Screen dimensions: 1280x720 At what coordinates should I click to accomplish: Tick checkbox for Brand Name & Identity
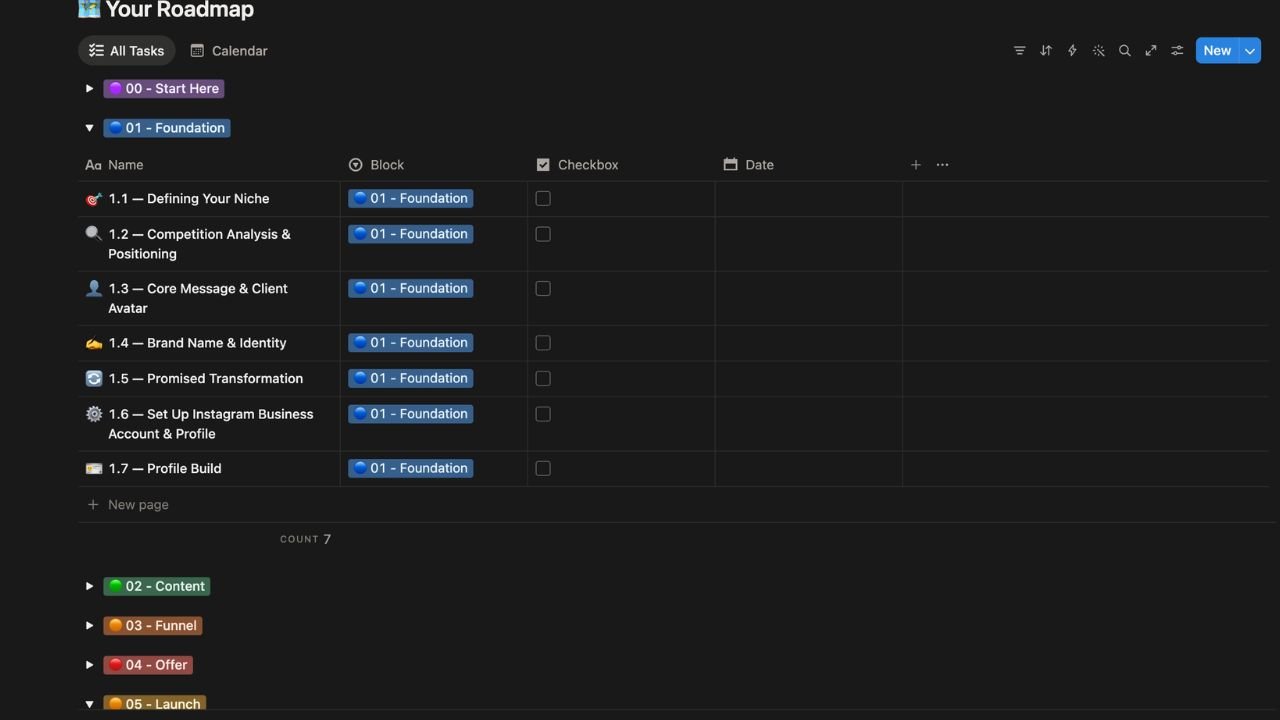pyautogui.click(x=543, y=343)
